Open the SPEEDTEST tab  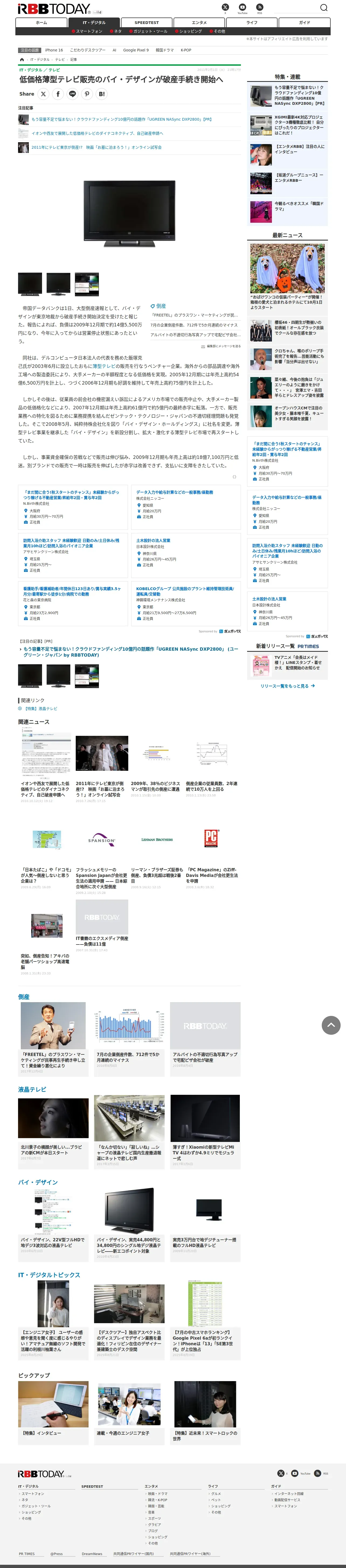pos(147,23)
